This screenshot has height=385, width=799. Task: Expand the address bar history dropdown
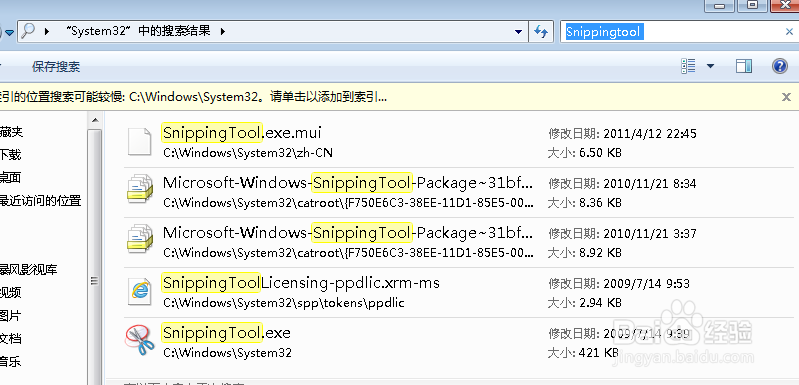(518, 32)
